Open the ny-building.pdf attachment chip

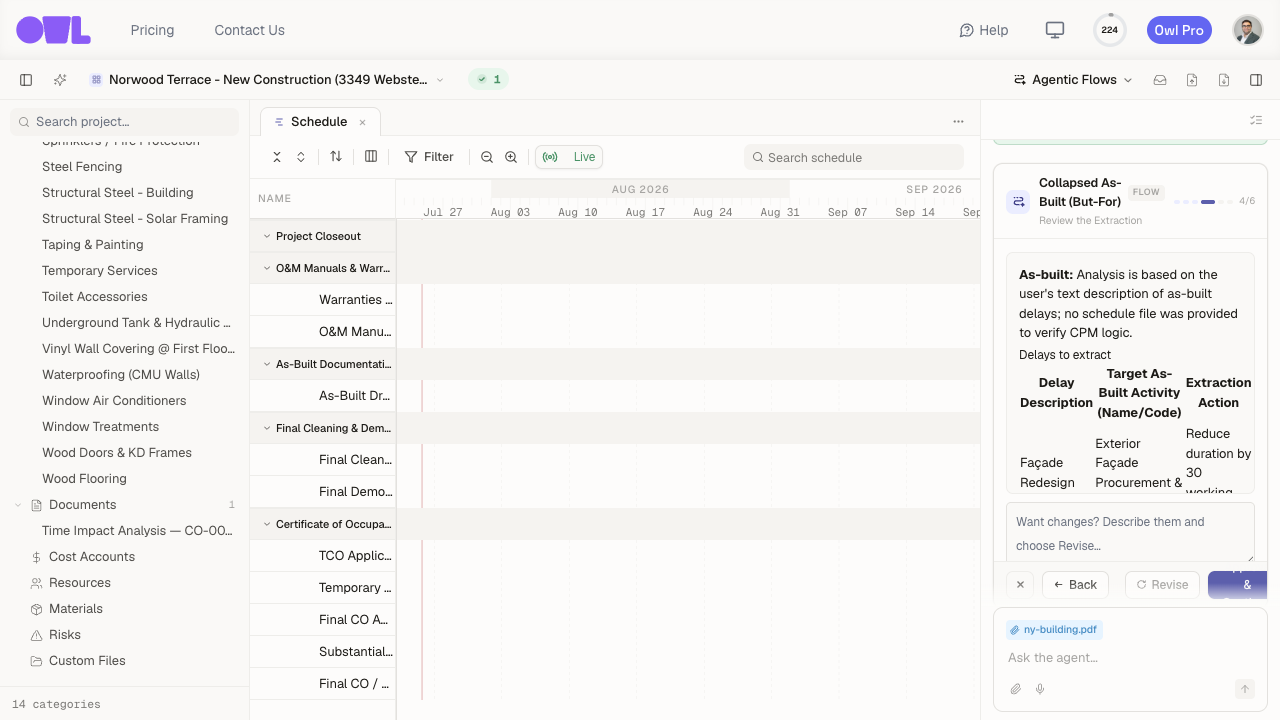(1054, 630)
